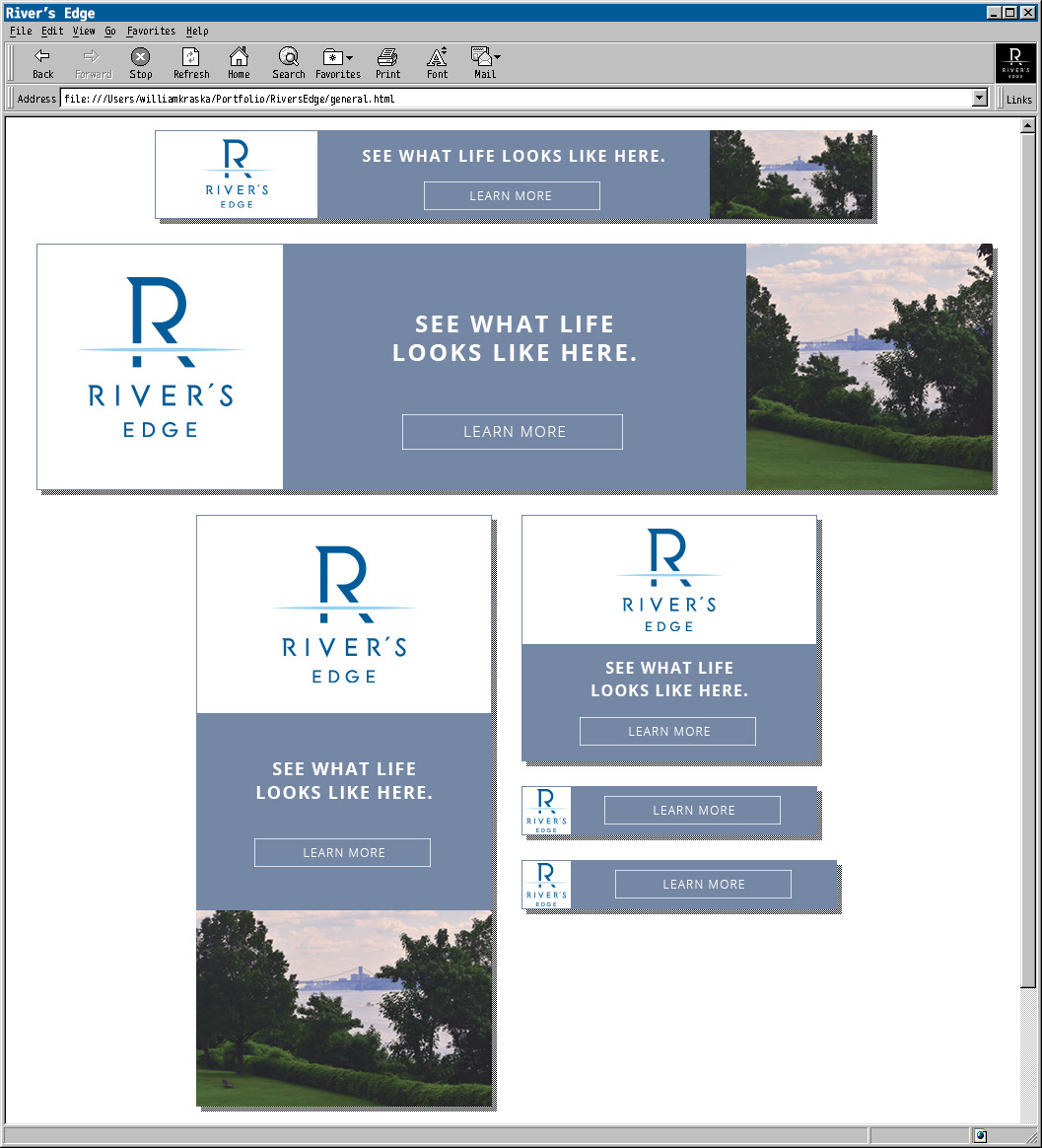This screenshot has width=1042, height=1148.
Task: Open the Address bar history dropdown
Action: pos(980,98)
